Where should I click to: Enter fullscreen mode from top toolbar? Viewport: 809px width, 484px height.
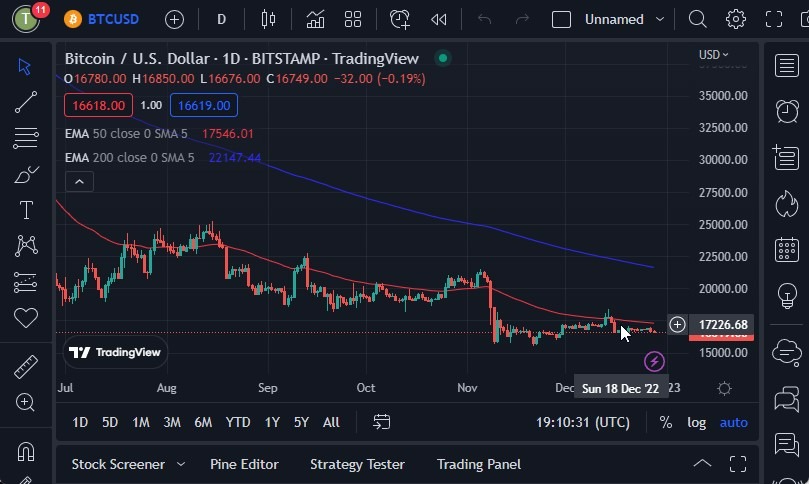coord(774,20)
